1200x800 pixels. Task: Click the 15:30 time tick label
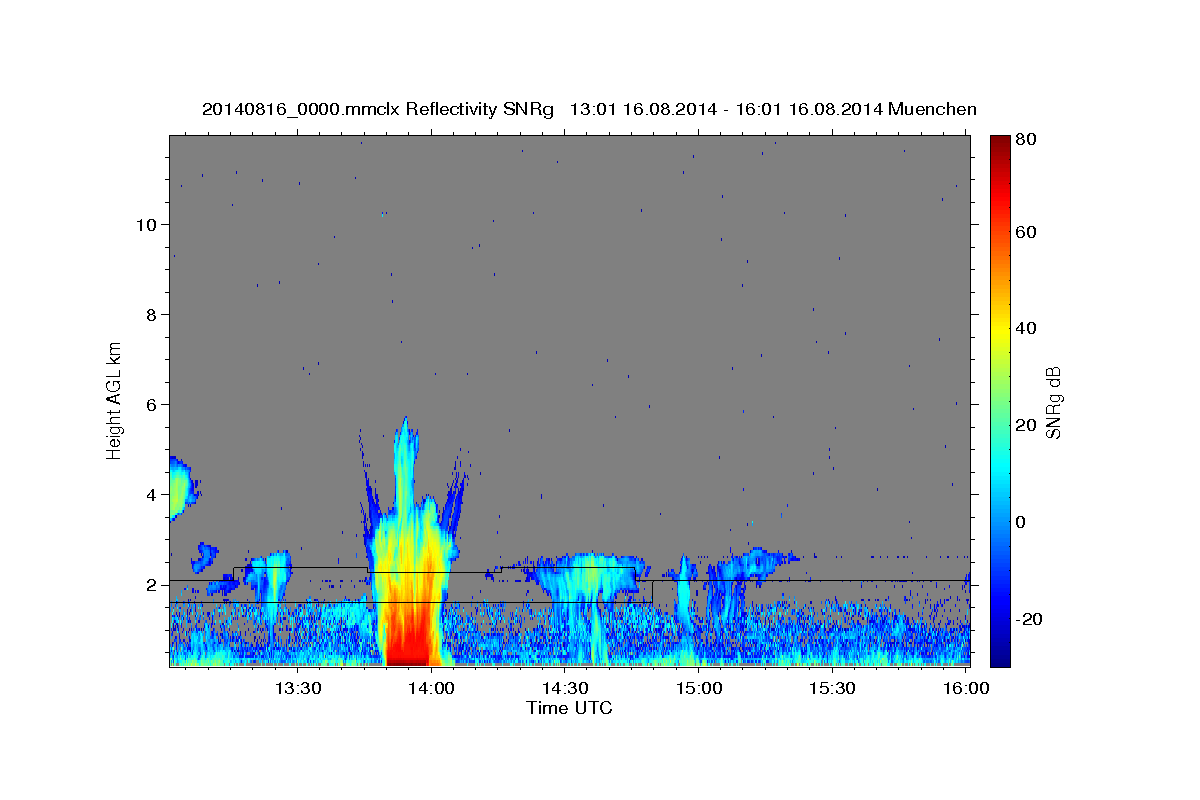(832, 689)
